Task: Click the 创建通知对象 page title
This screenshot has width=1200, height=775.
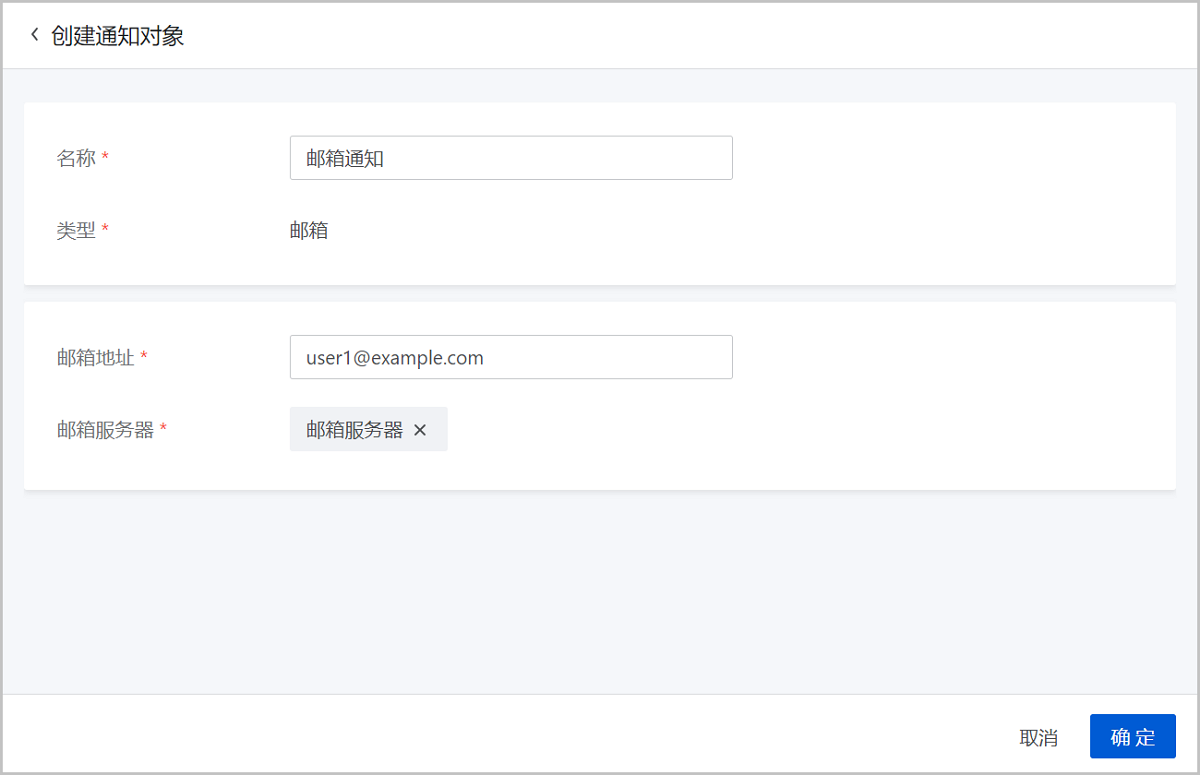Action: tap(118, 36)
